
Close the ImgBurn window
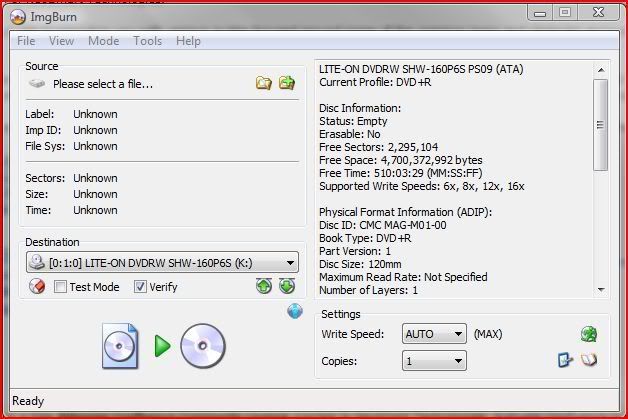click(x=598, y=12)
